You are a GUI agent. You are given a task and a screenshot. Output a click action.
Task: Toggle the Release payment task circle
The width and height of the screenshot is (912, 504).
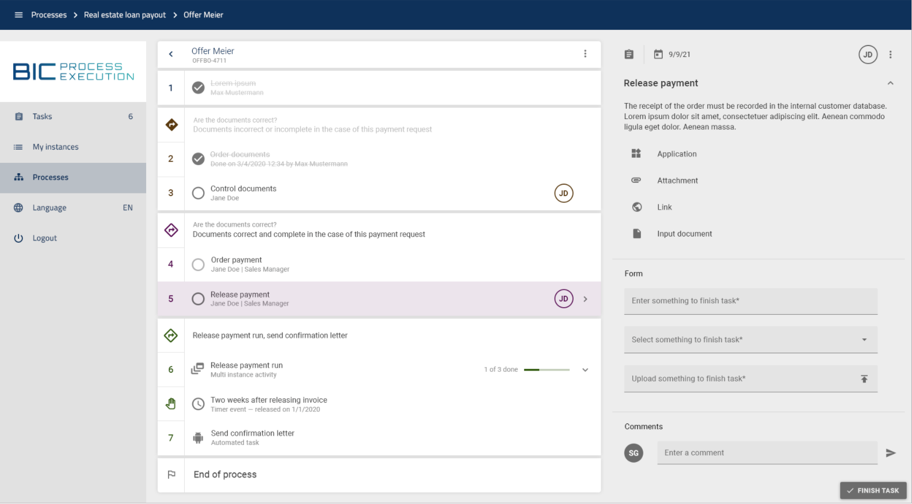[198, 299]
